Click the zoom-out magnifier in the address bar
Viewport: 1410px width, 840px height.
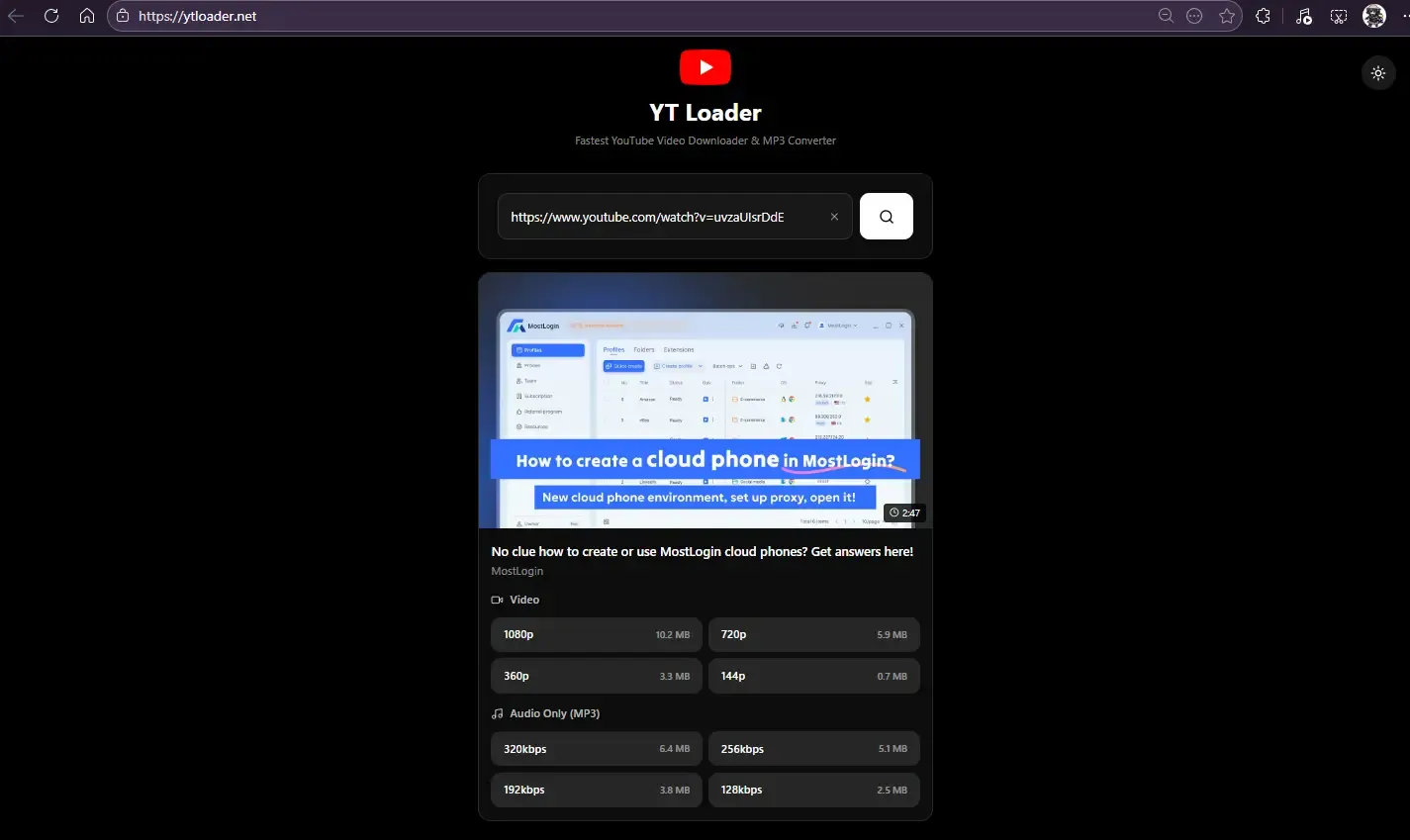1166,16
